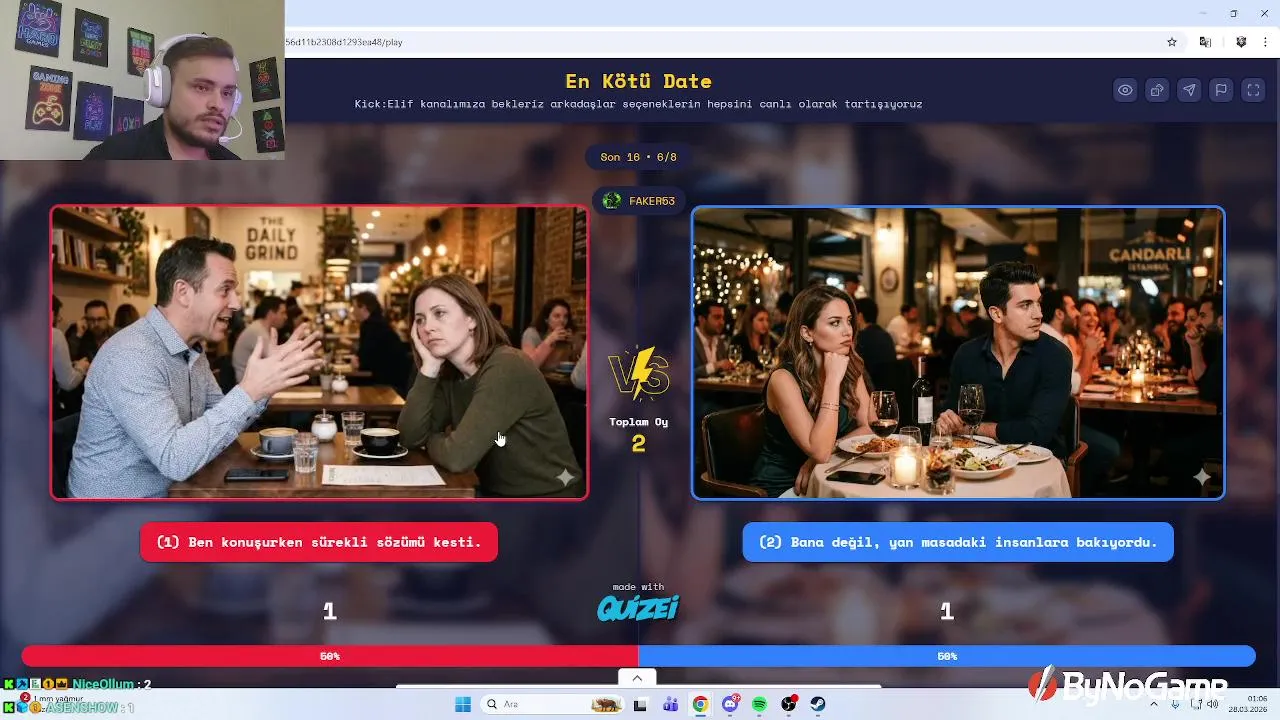1280x720 pixels.
Task: Click the right image sparkle icon
Action: (1202, 478)
